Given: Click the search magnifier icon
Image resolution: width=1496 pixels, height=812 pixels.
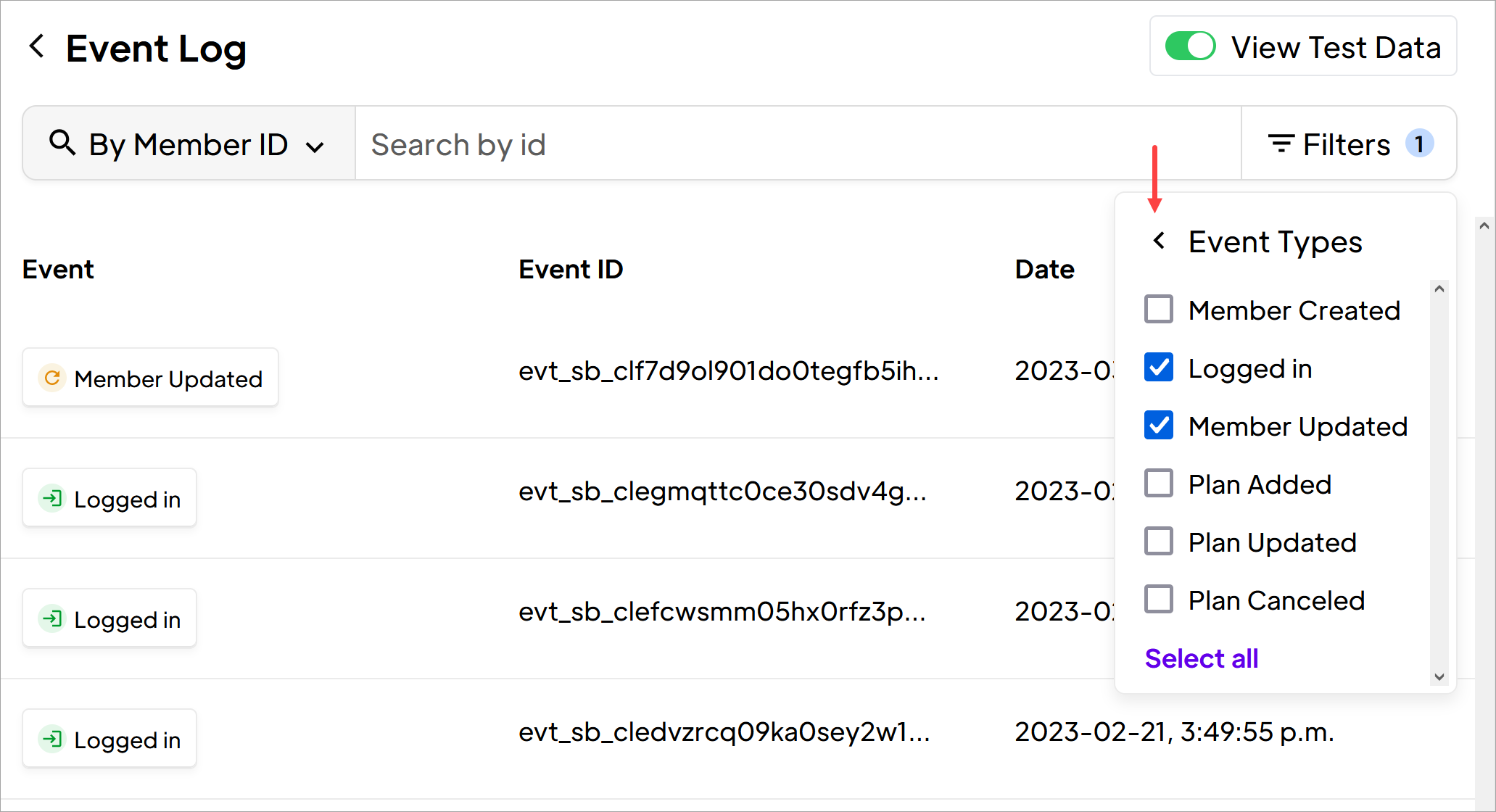Looking at the screenshot, I should click(x=62, y=143).
